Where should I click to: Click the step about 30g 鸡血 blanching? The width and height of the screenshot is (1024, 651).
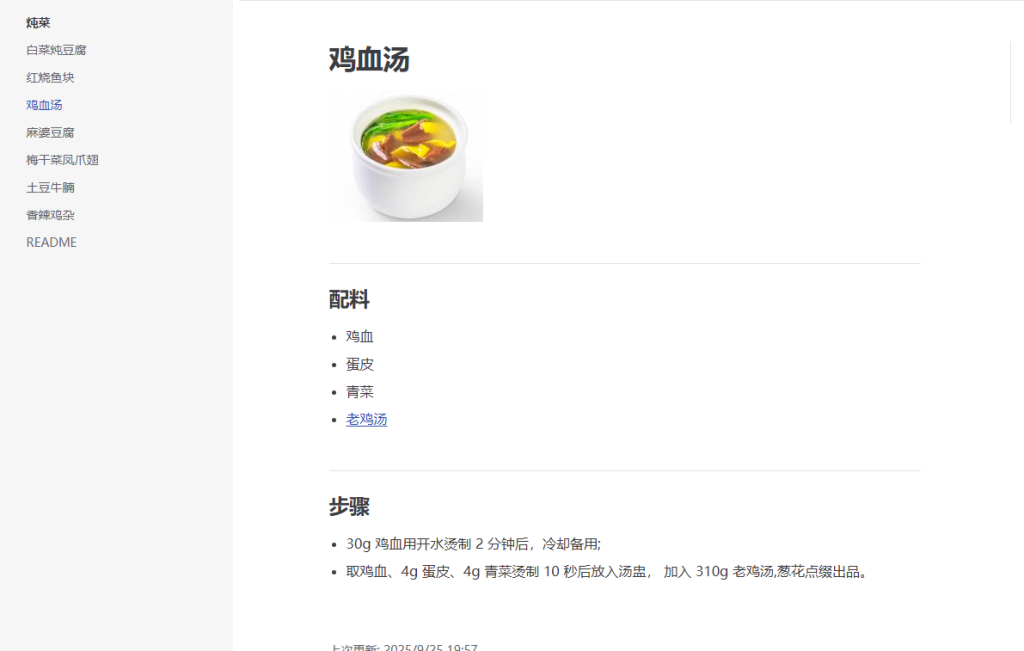pos(473,544)
